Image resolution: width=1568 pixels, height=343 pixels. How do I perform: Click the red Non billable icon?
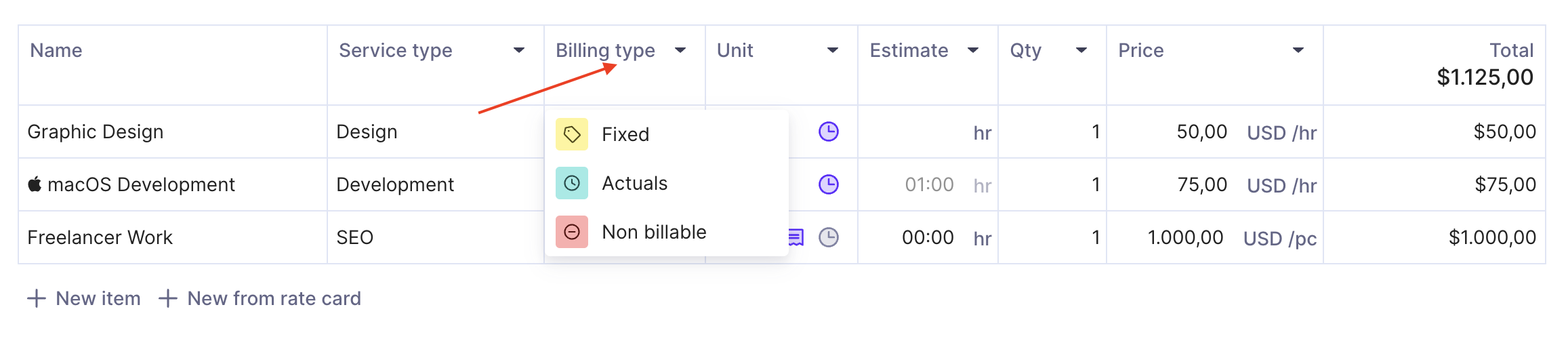coord(572,232)
